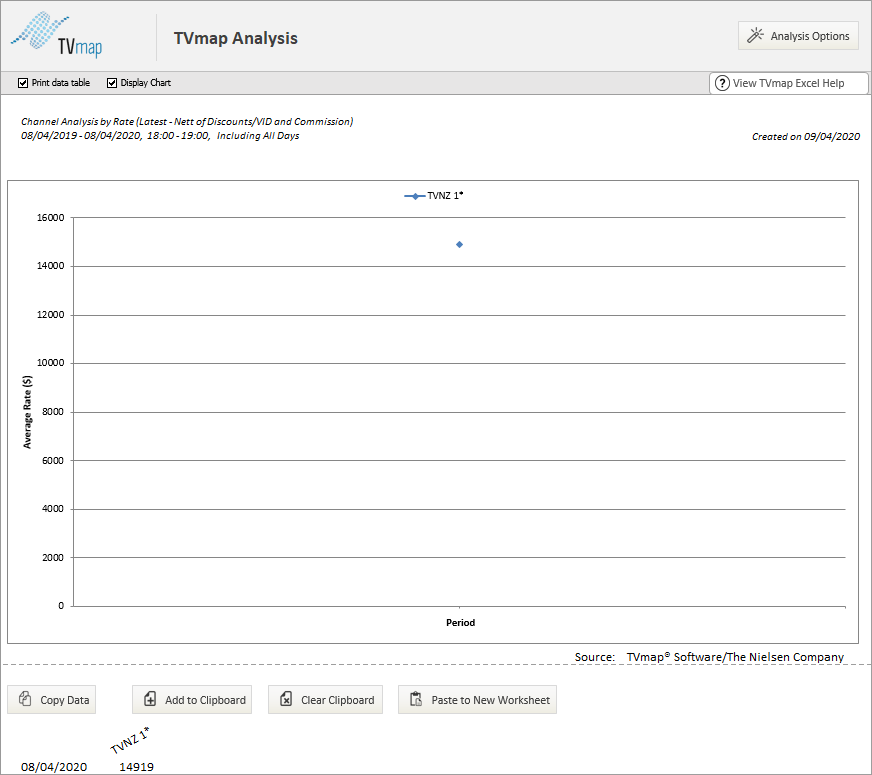Click the rotated TVNZ 1* column header
Image resolution: width=872 pixels, height=775 pixels.
tap(130, 741)
